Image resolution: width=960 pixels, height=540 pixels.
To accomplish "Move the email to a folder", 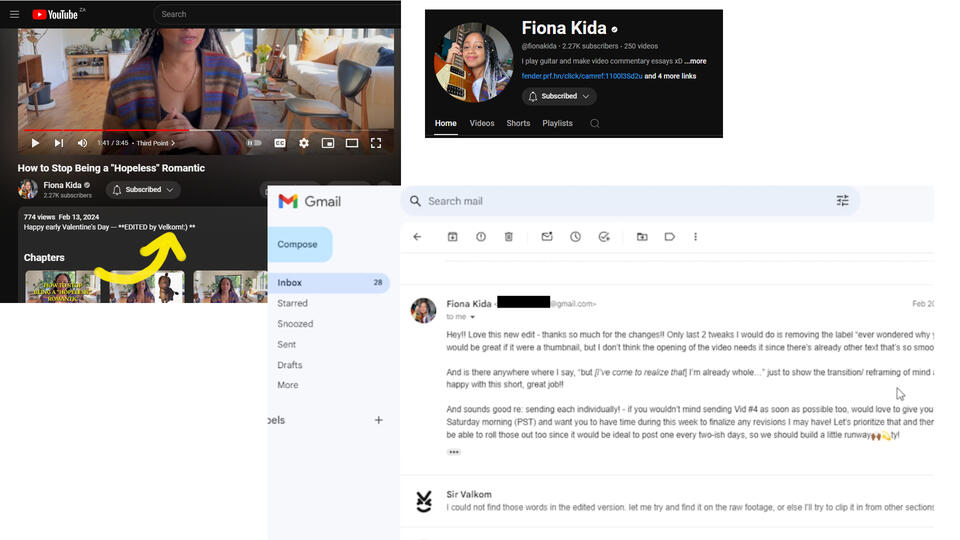I will click(x=642, y=237).
